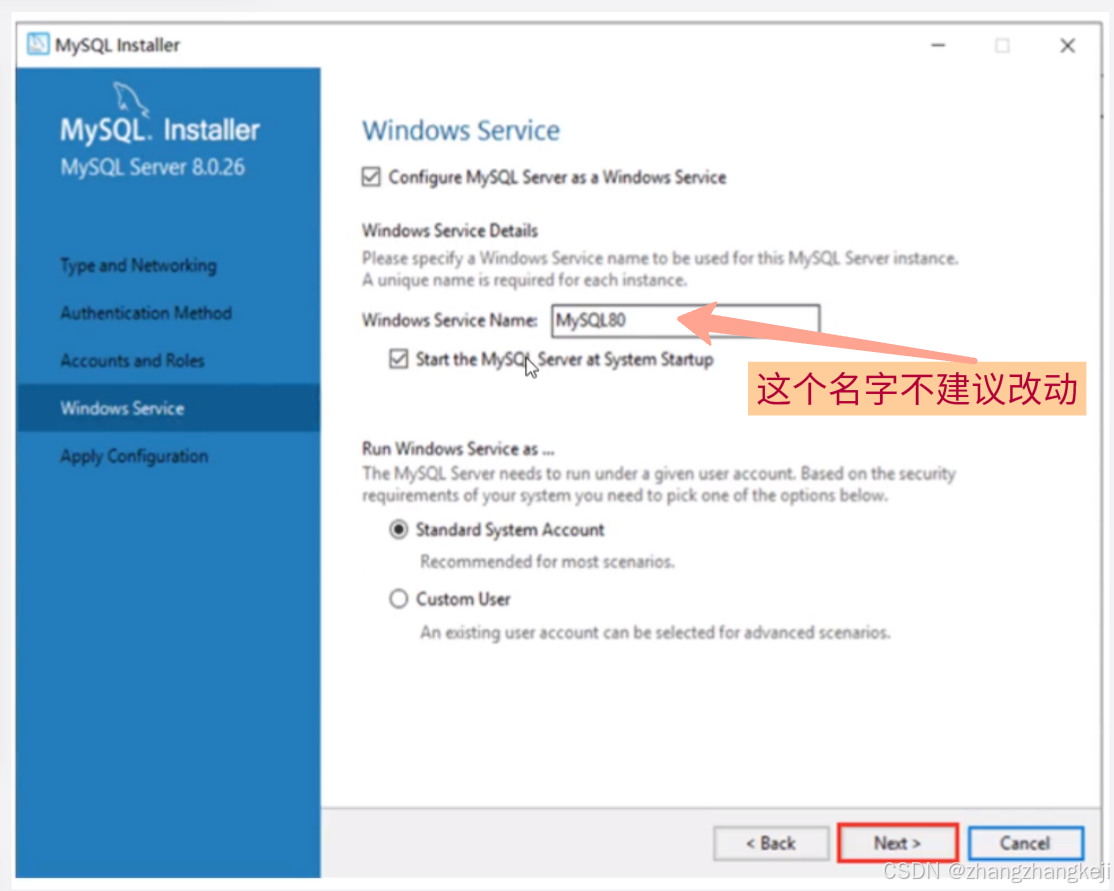This screenshot has height=891, width=1114.
Task: Toggle Start the MySQL Server at System Startup
Action: tap(399, 359)
